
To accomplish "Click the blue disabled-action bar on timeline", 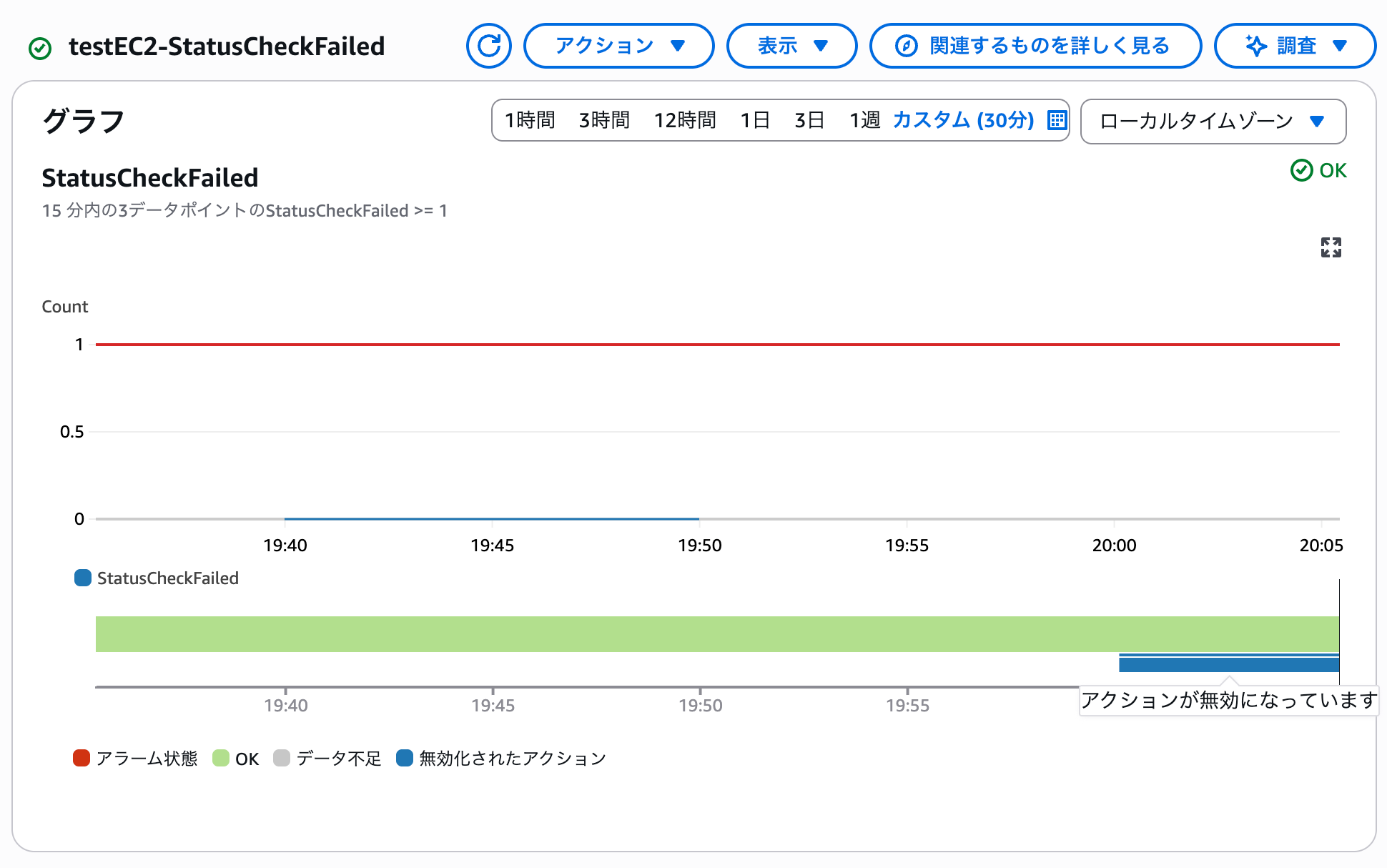I will (x=1228, y=664).
